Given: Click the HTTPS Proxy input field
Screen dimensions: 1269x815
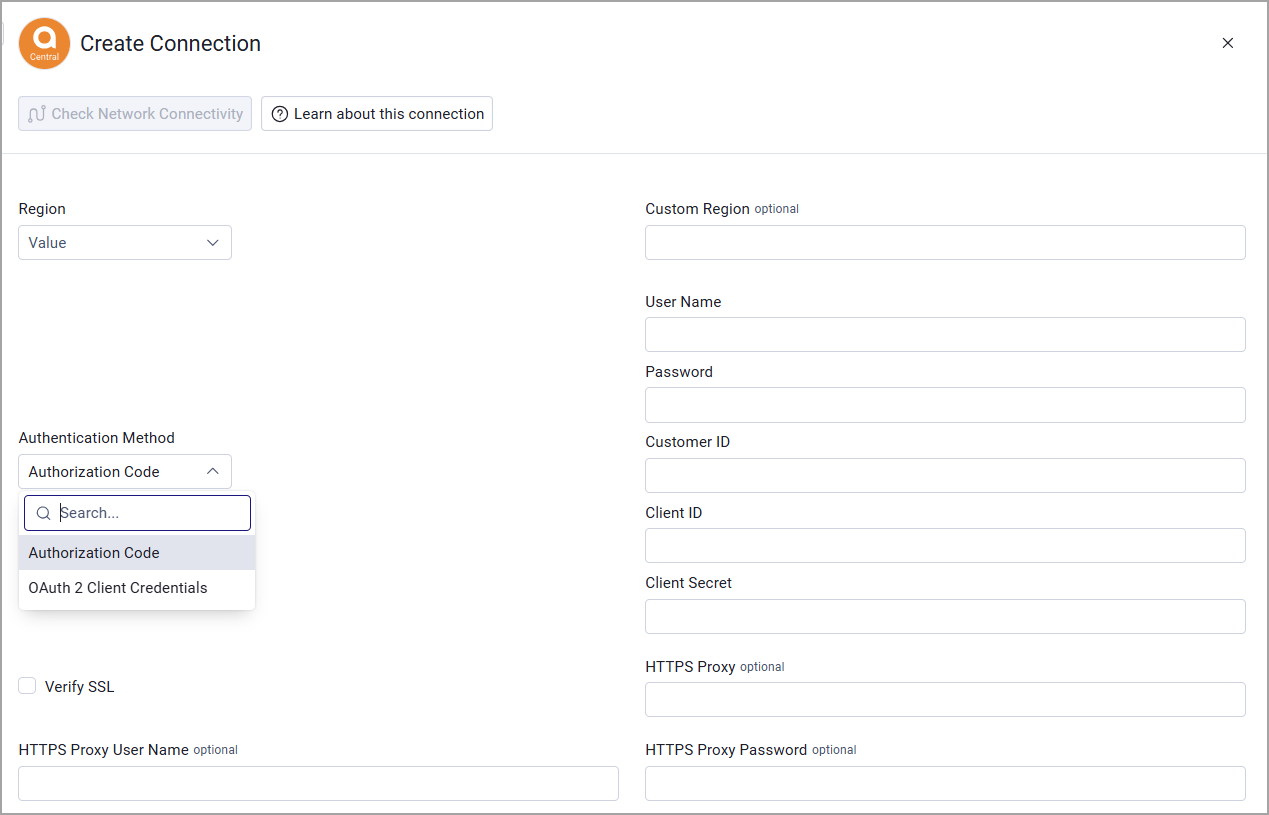Looking at the screenshot, I should tap(945, 700).
